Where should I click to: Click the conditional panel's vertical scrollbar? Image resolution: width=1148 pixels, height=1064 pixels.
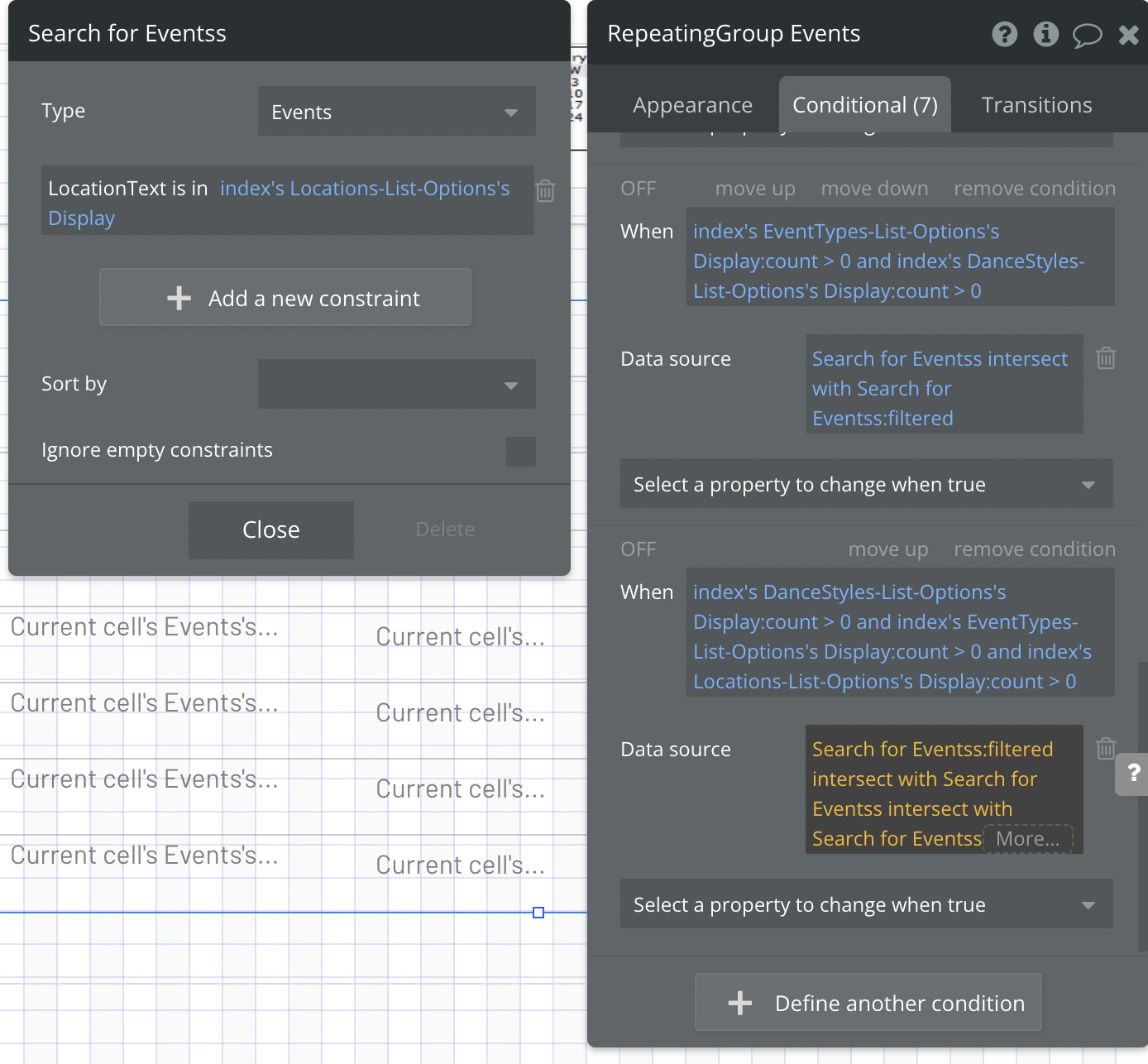tap(1143, 807)
